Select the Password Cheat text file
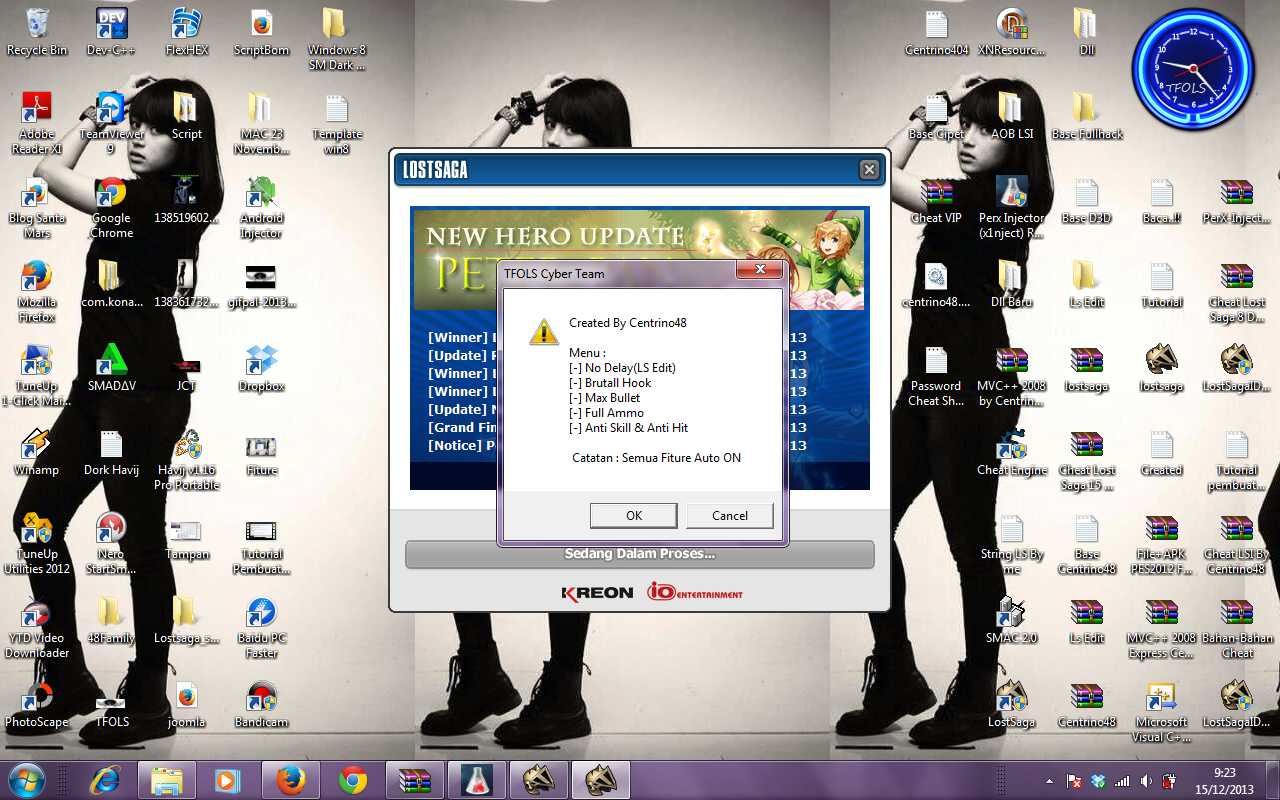 937,376
